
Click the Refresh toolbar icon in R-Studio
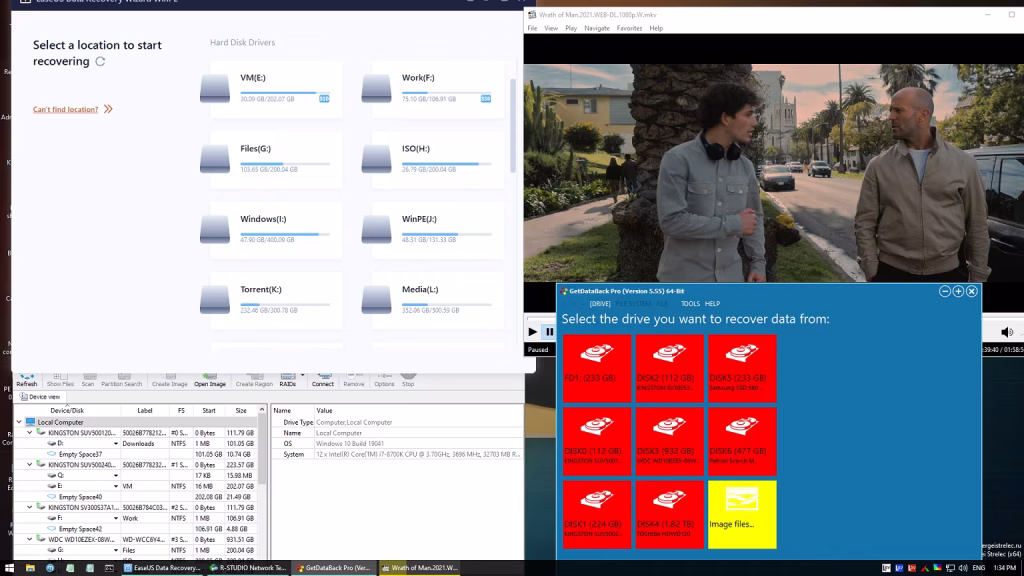click(x=27, y=379)
